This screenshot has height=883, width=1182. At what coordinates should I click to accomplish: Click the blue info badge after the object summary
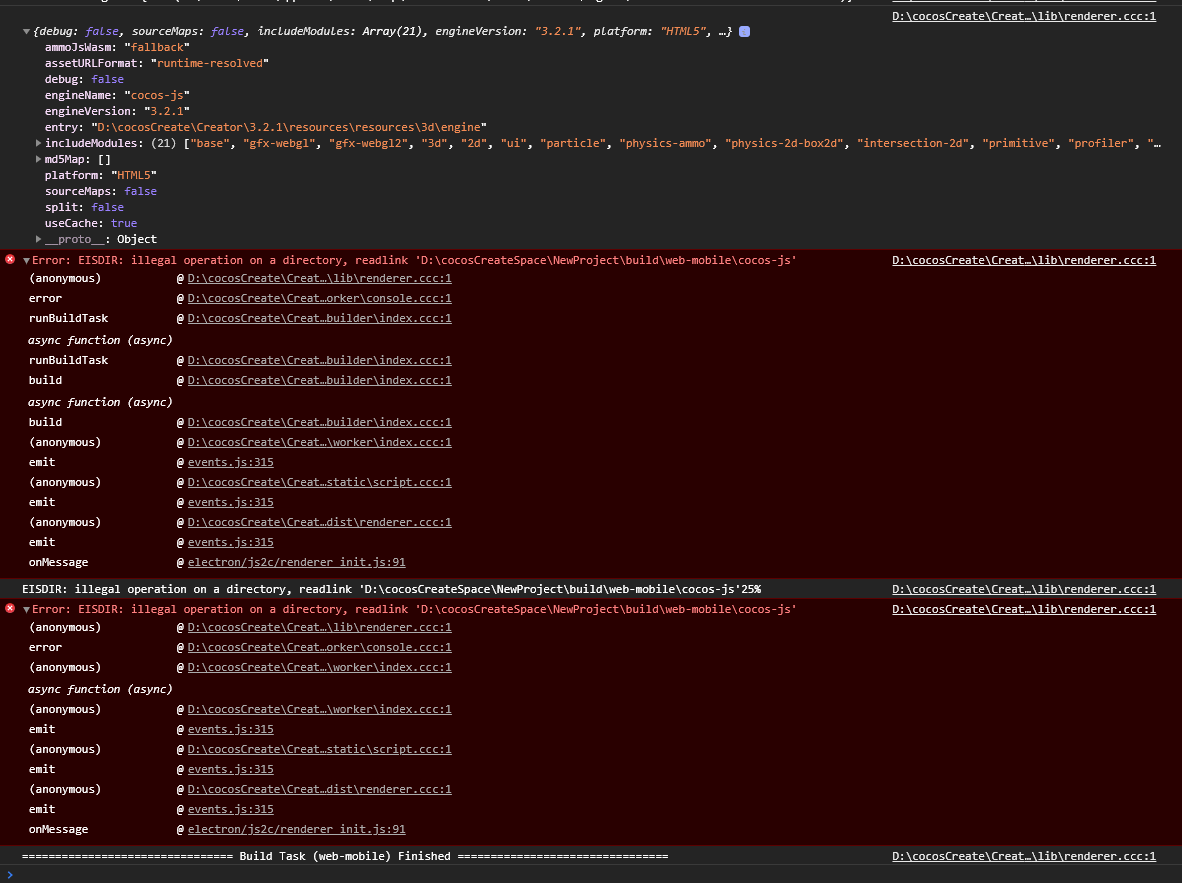[x=744, y=32]
